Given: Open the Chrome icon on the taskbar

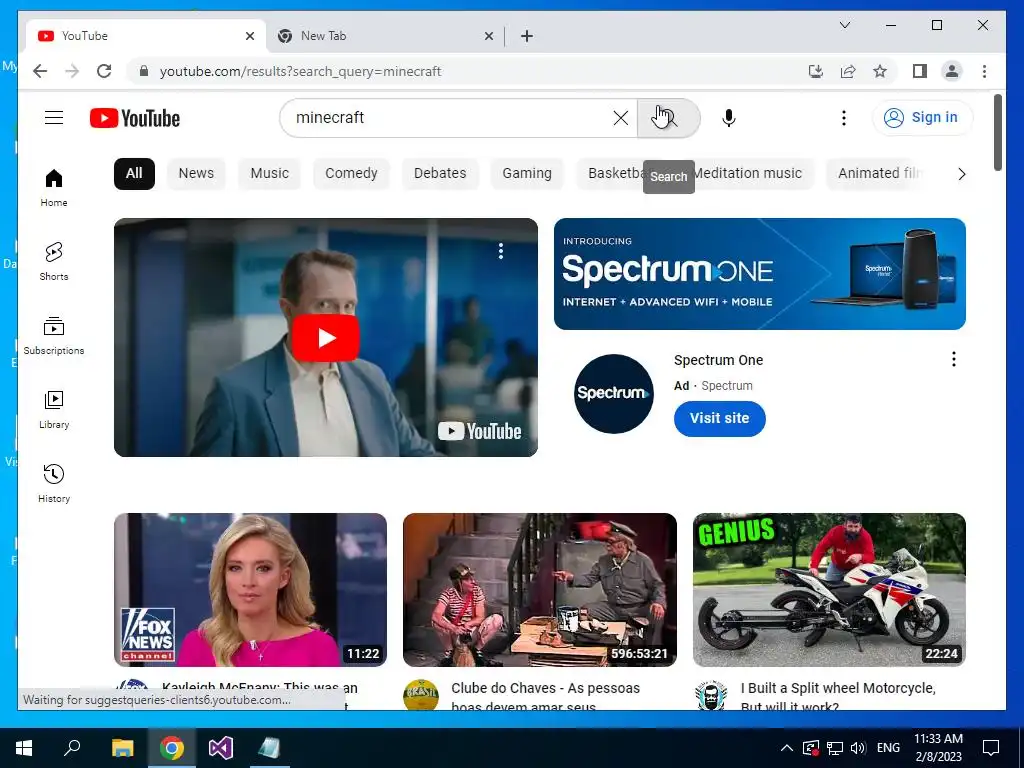Looking at the screenshot, I should pos(172,748).
